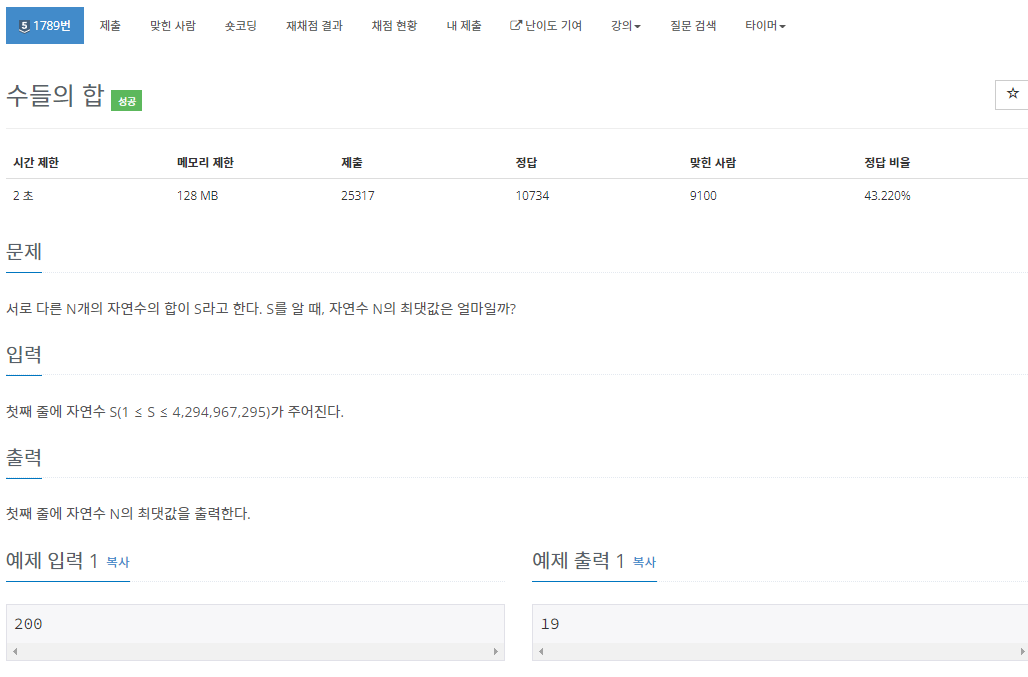The height and width of the screenshot is (677, 1028).
Task: Click the star favorite button
Action: click(1012, 94)
